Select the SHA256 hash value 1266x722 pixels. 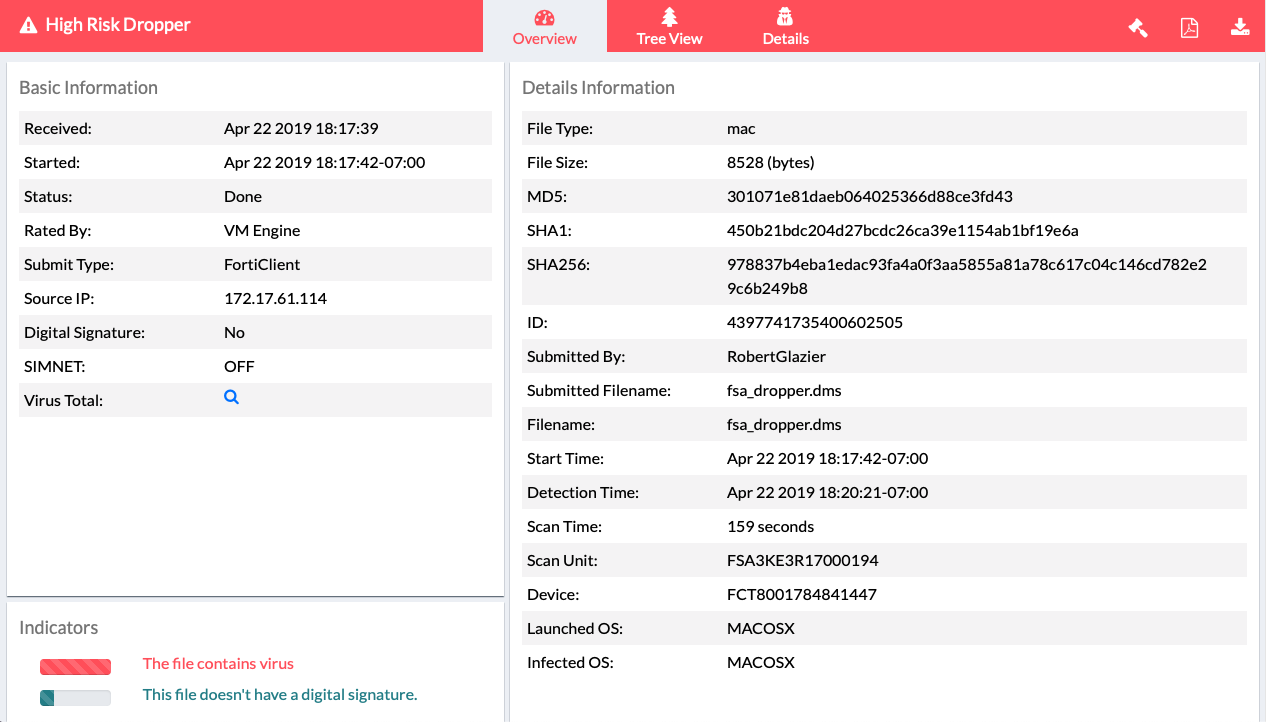click(967, 276)
